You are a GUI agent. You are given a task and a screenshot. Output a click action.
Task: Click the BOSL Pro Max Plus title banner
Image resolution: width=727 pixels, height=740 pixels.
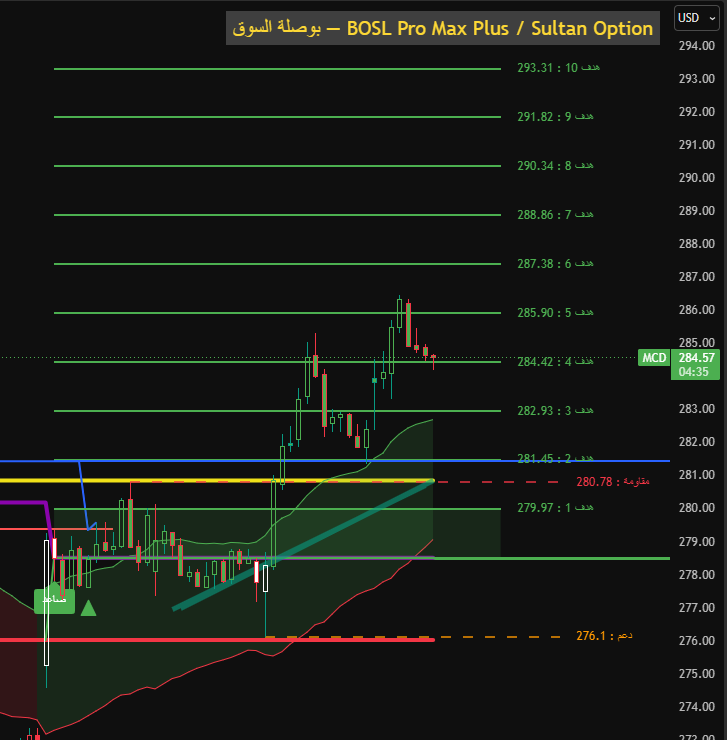click(443, 28)
